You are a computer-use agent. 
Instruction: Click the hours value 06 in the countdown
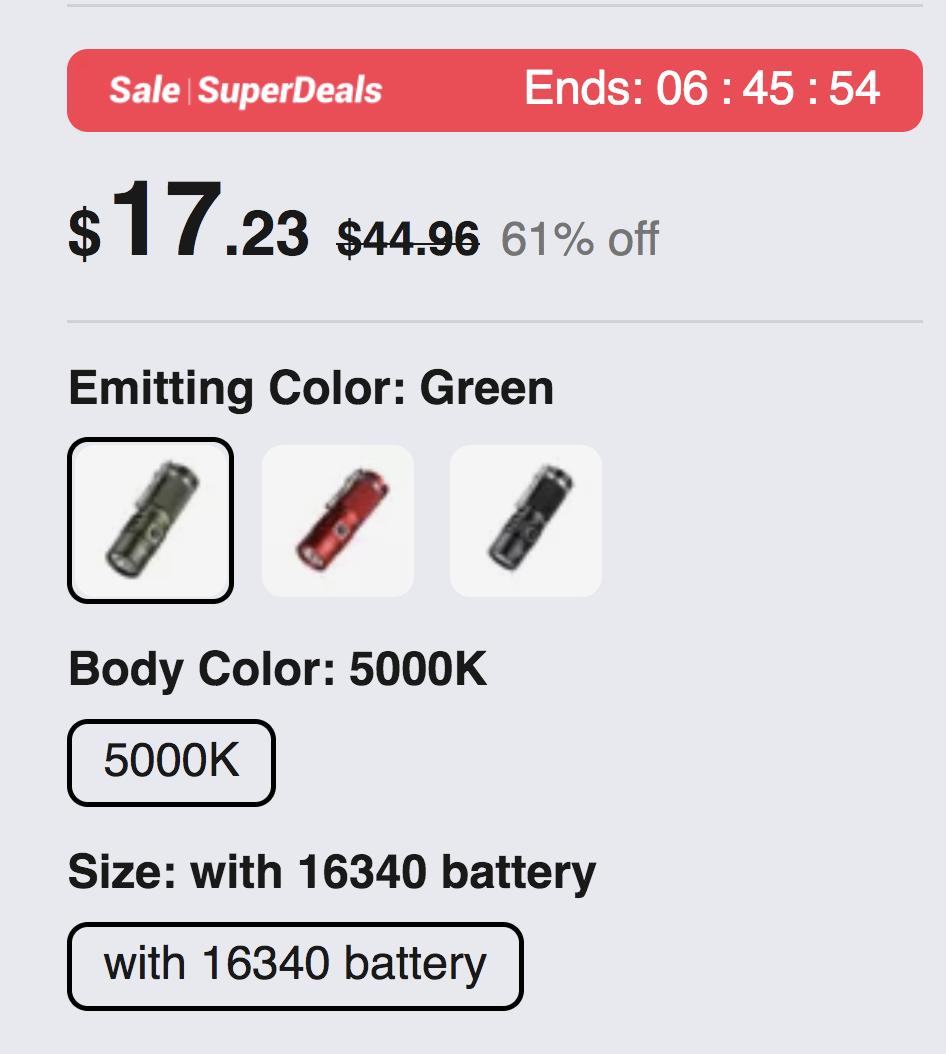(682, 88)
